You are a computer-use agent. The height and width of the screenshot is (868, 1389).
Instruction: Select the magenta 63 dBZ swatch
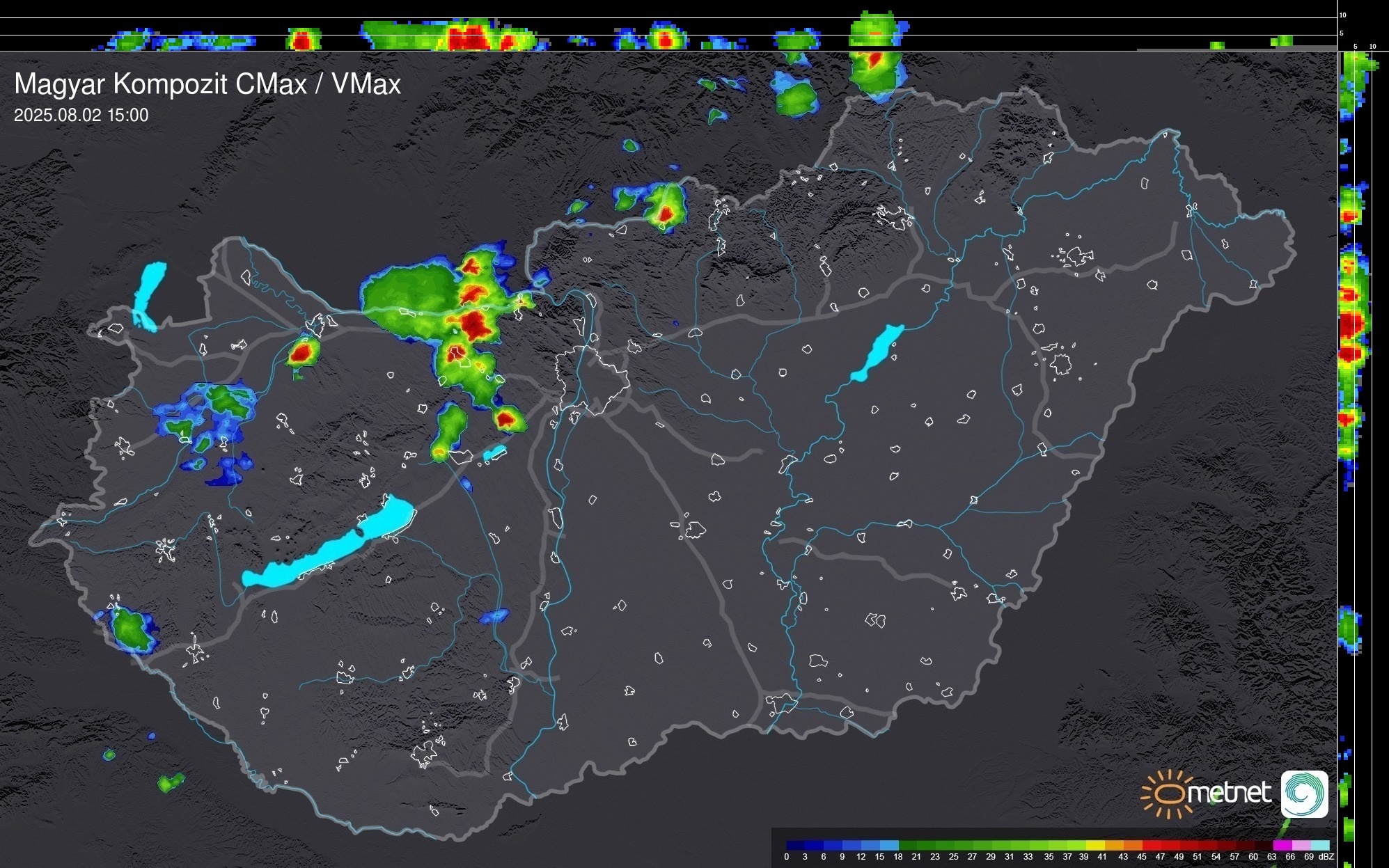(x=1282, y=845)
